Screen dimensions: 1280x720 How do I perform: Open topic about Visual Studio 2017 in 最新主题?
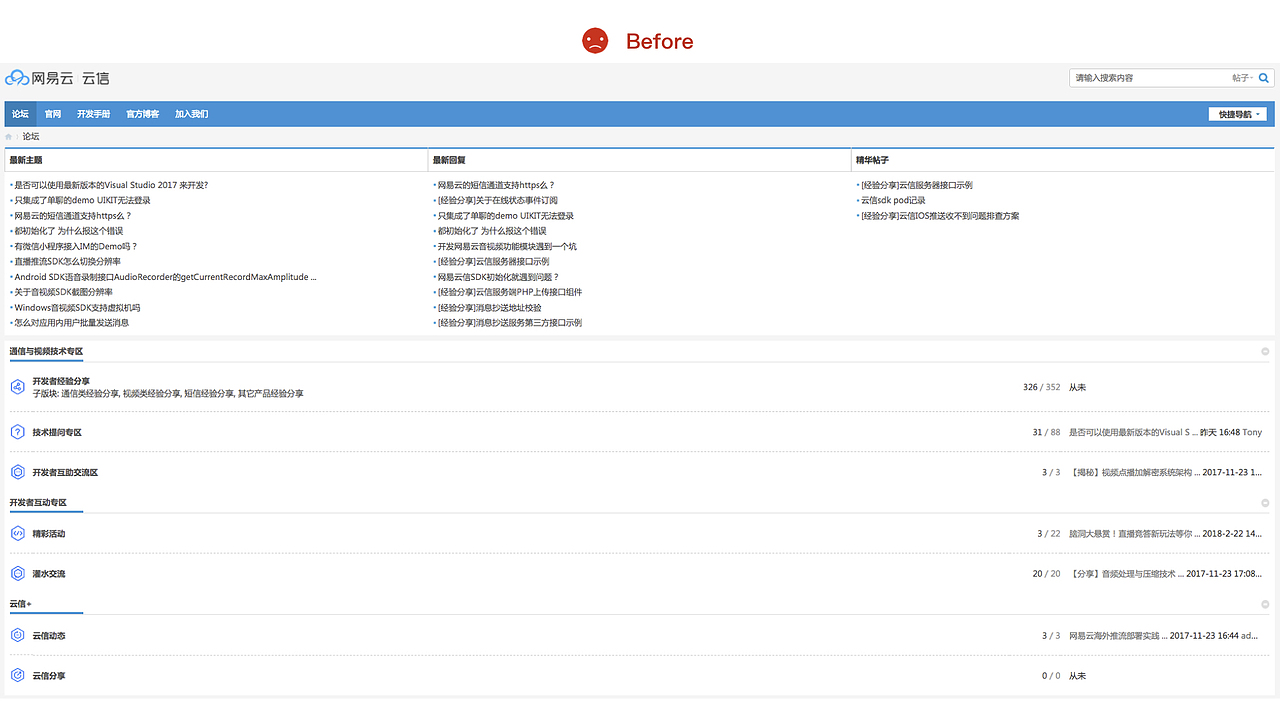tap(111, 185)
